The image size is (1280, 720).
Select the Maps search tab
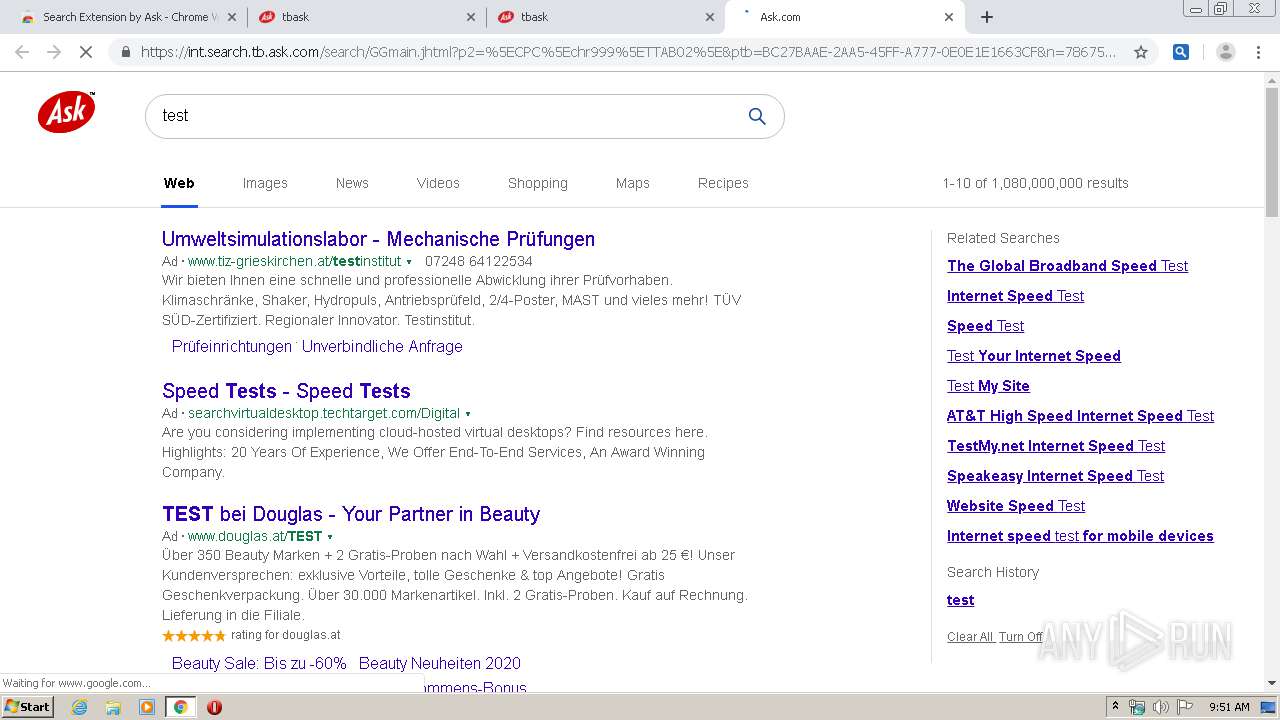tap(633, 183)
